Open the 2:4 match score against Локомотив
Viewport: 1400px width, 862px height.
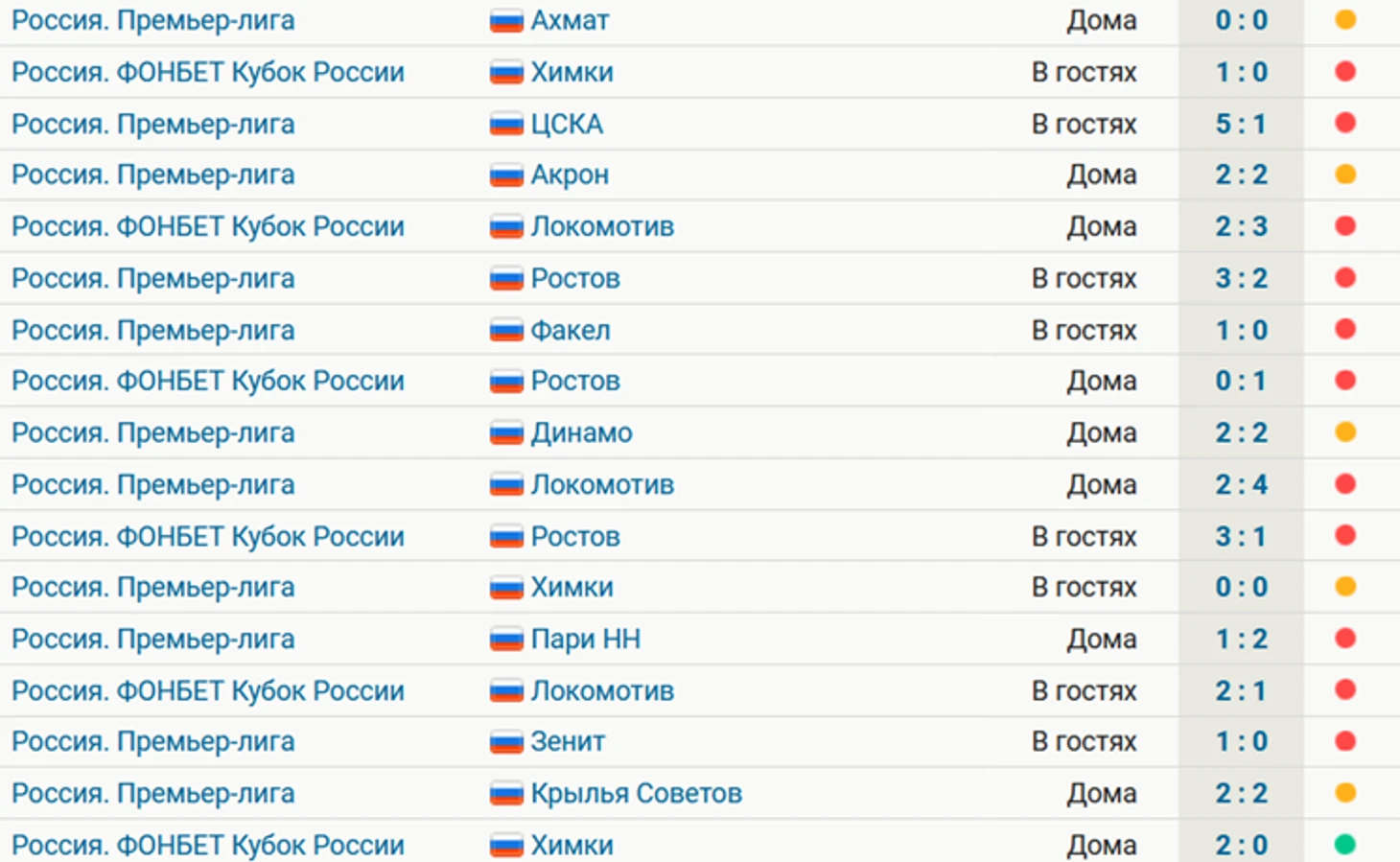pos(1241,484)
